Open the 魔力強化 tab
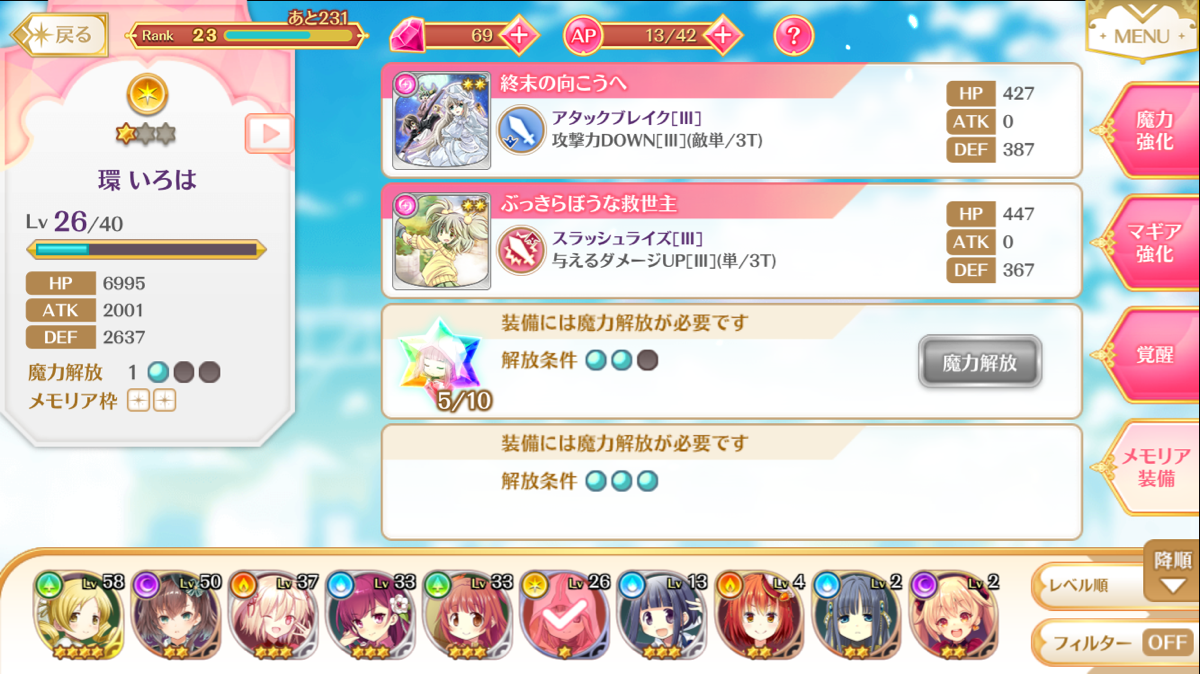 click(1154, 131)
